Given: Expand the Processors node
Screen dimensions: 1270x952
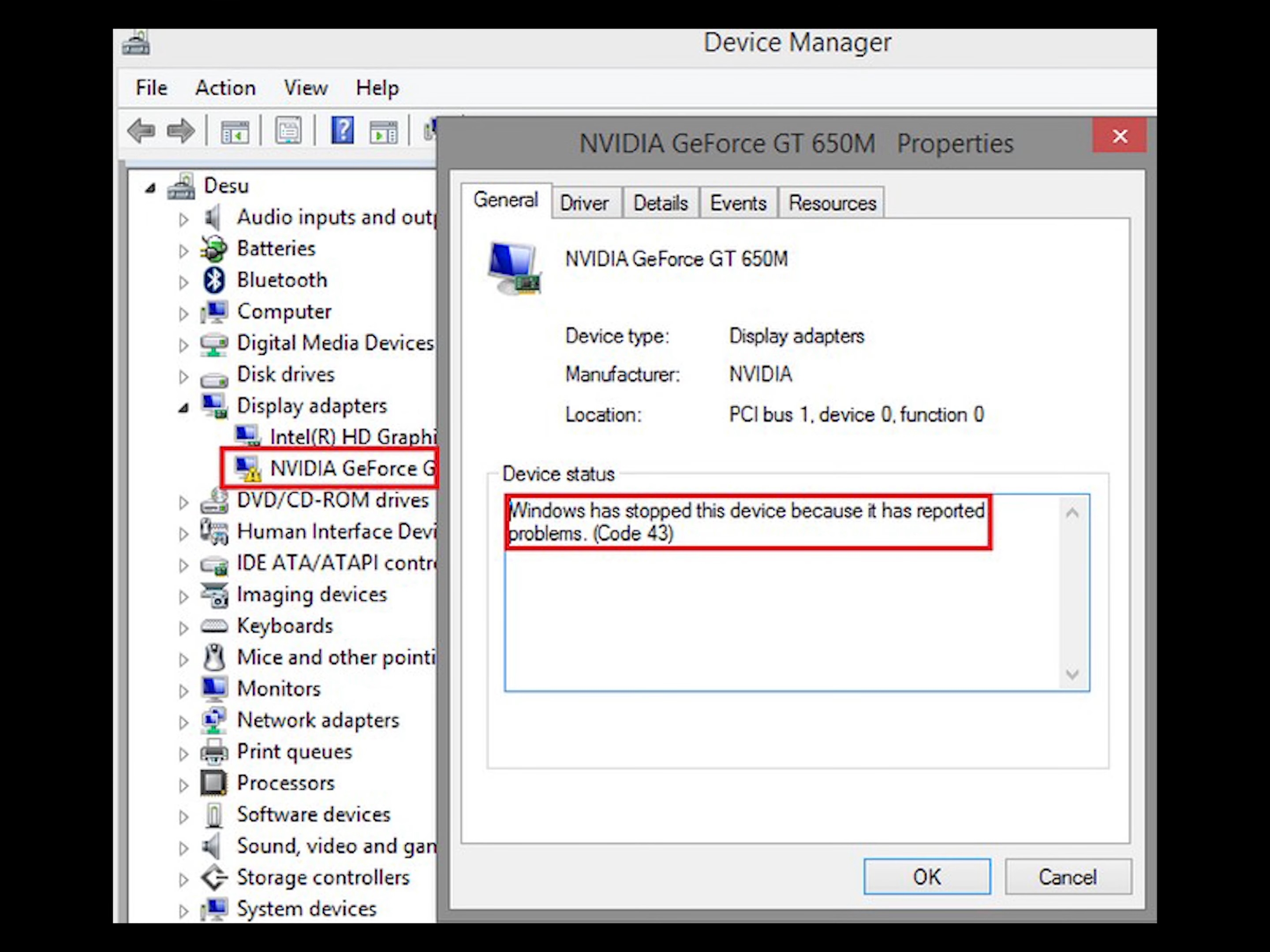Looking at the screenshot, I should tap(183, 785).
